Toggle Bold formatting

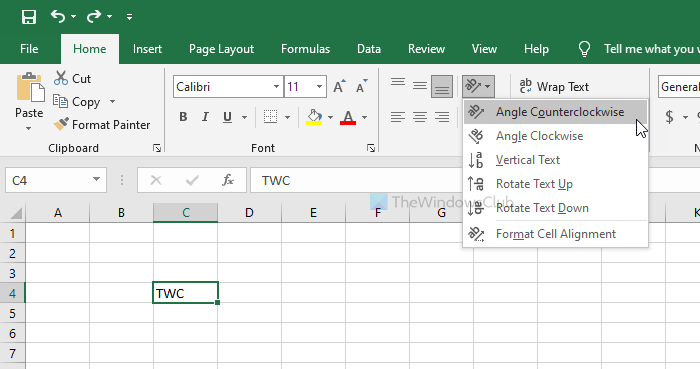[x=183, y=117]
